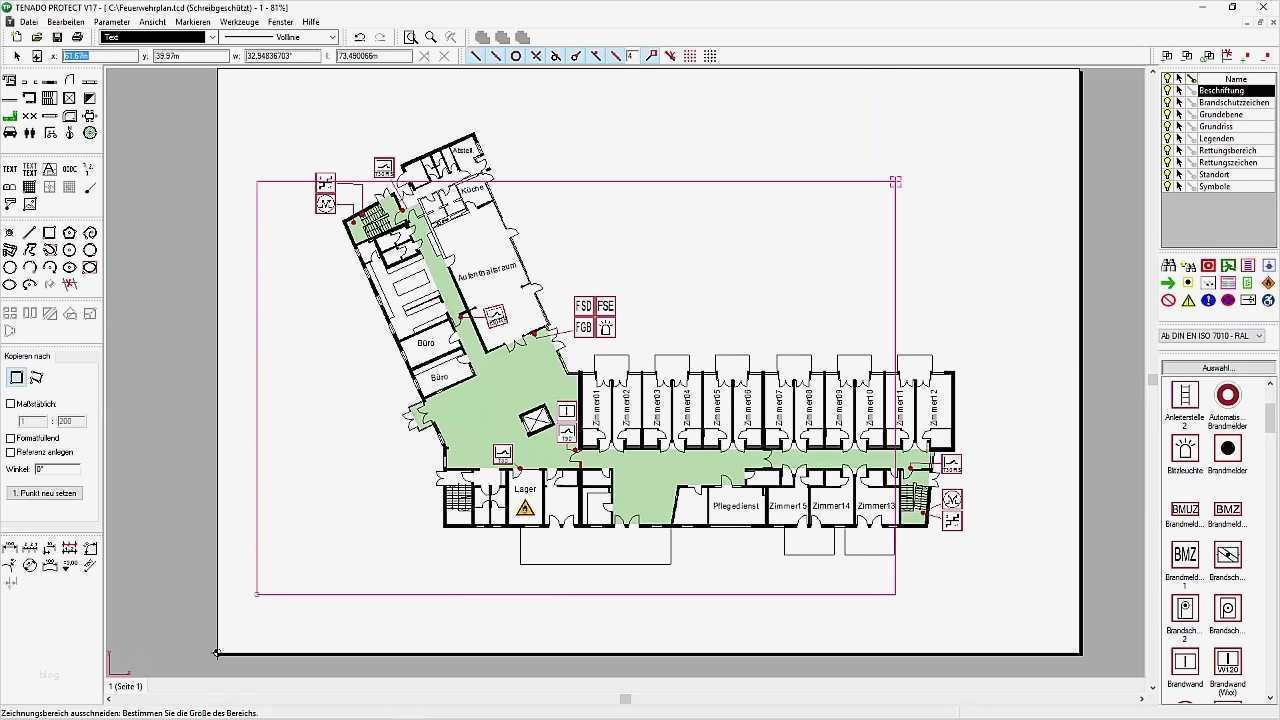Click the undo arrow
This screenshot has height=720, width=1280.
(x=360, y=37)
